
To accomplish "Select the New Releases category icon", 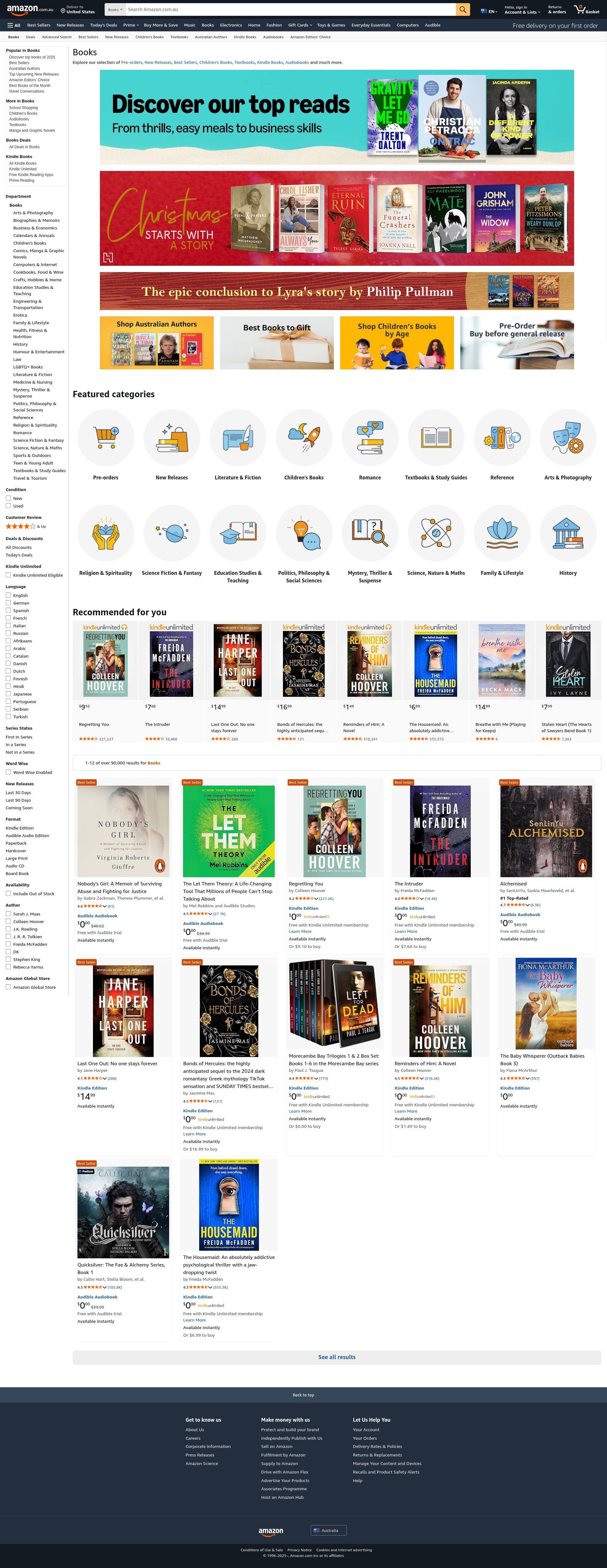I will point(172,438).
